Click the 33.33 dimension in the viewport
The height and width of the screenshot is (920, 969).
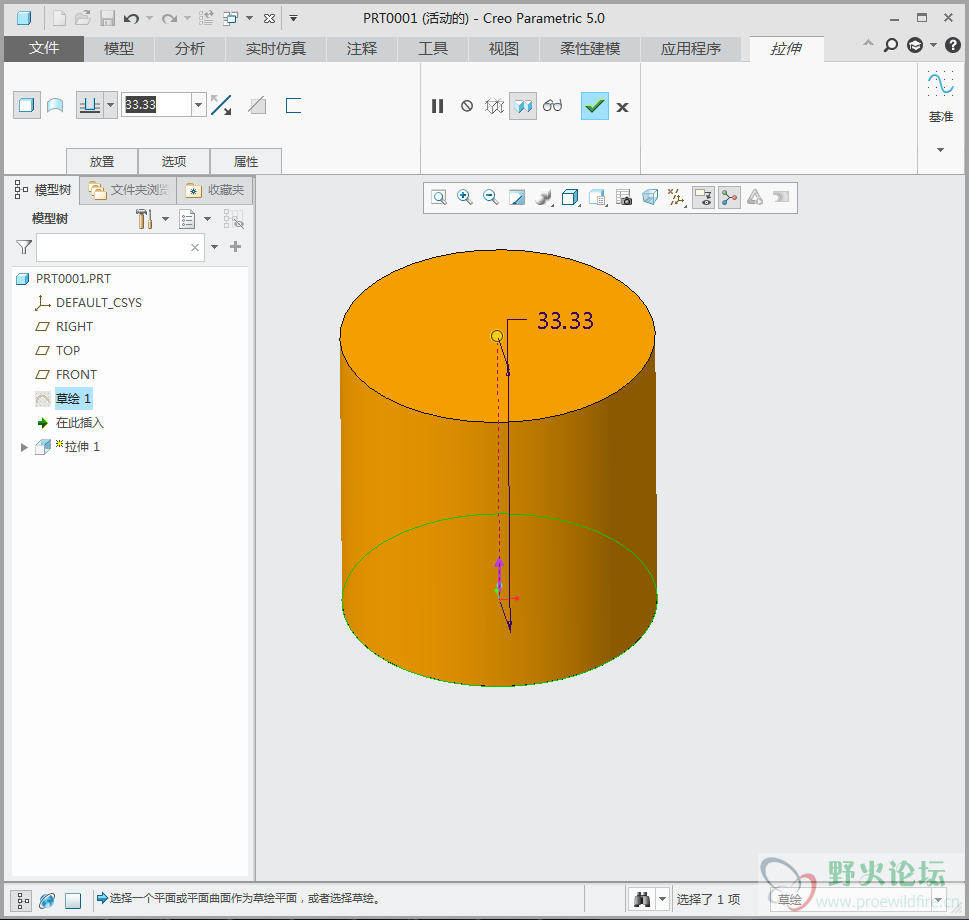565,321
